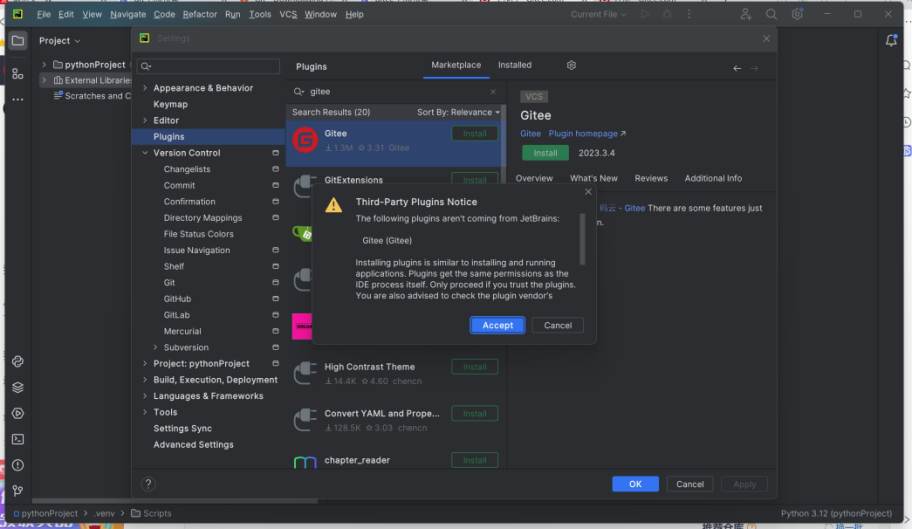Open the Plugin homepage link
The image size is (912, 529).
point(587,134)
